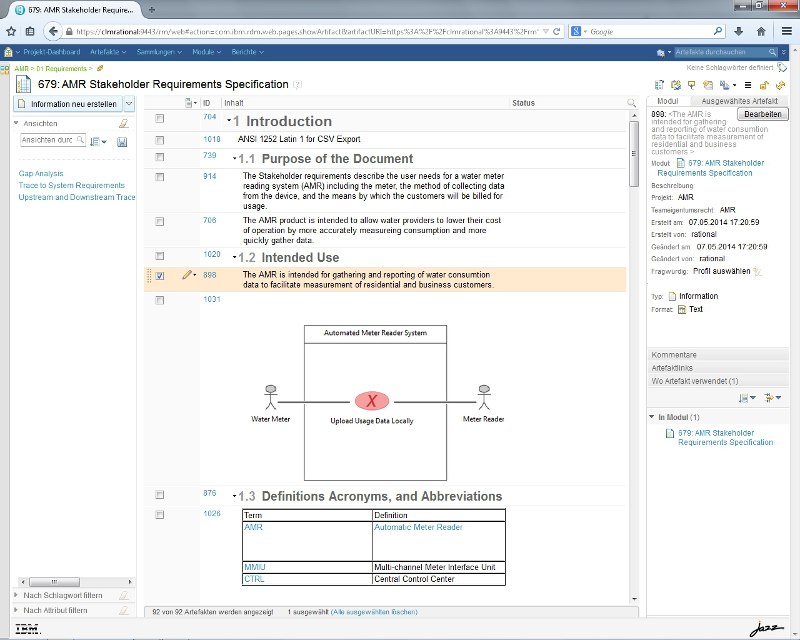Click the browser back arrow button
This screenshot has height=640, width=800.
53,32
